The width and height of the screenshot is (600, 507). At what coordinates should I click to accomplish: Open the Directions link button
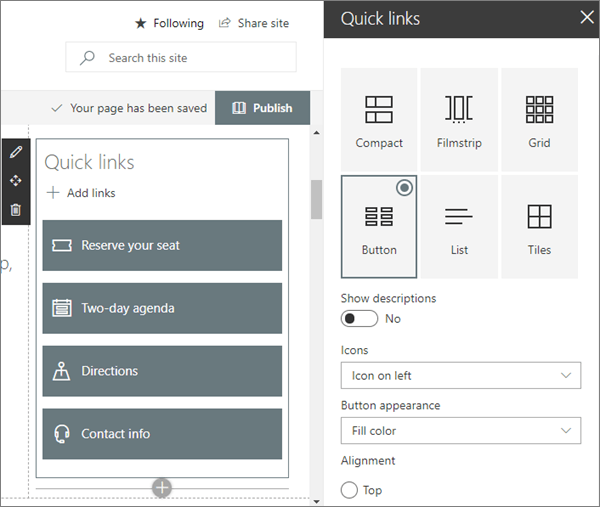click(x=162, y=371)
